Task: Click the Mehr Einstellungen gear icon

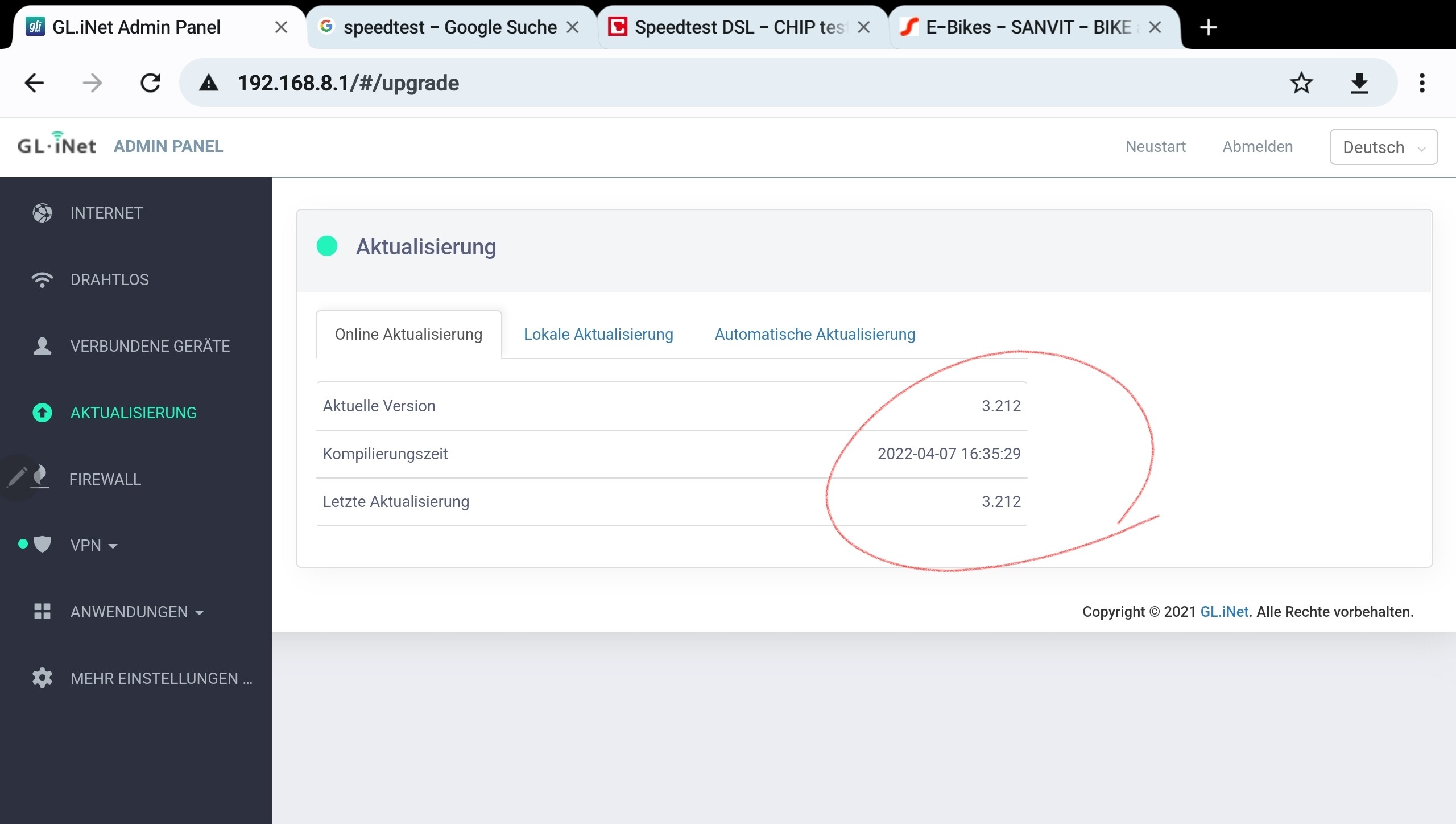Action: click(42, 678)
